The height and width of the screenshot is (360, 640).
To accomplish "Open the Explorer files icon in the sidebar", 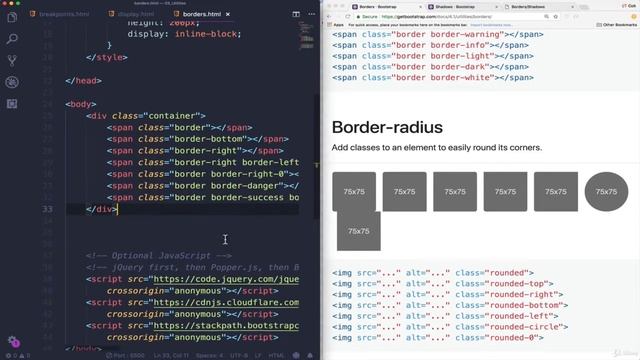I will 12,18.
